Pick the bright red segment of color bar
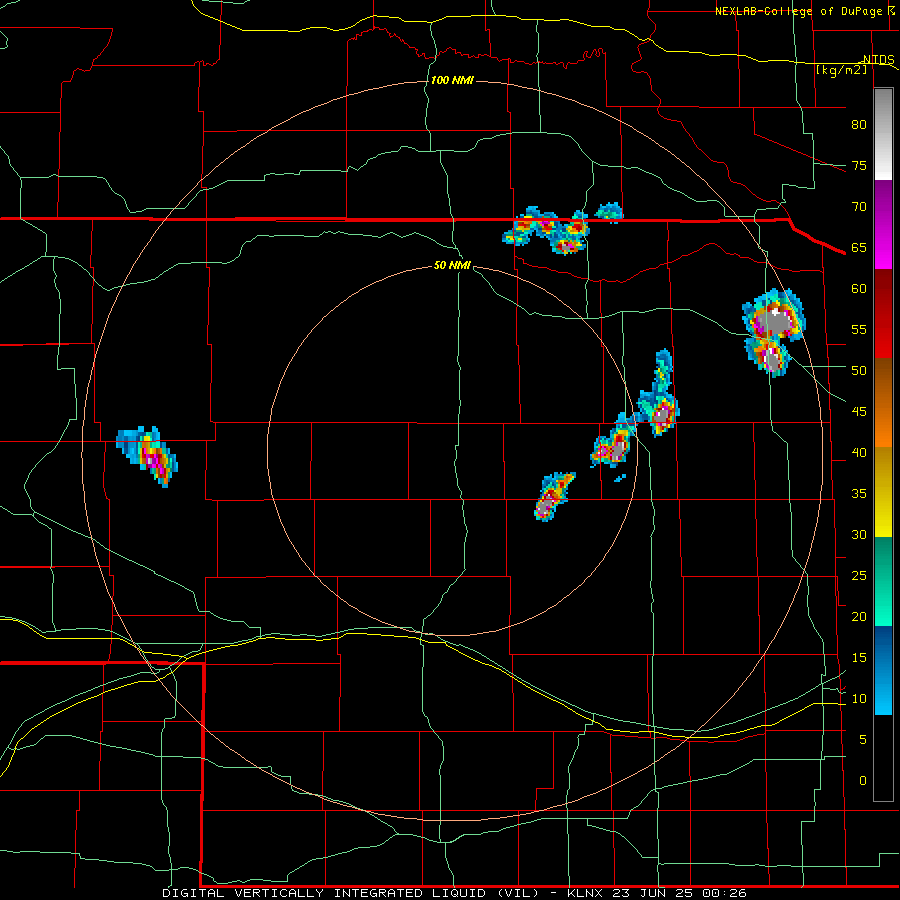The height and width of the screenshot is (900, 900). 883,314
